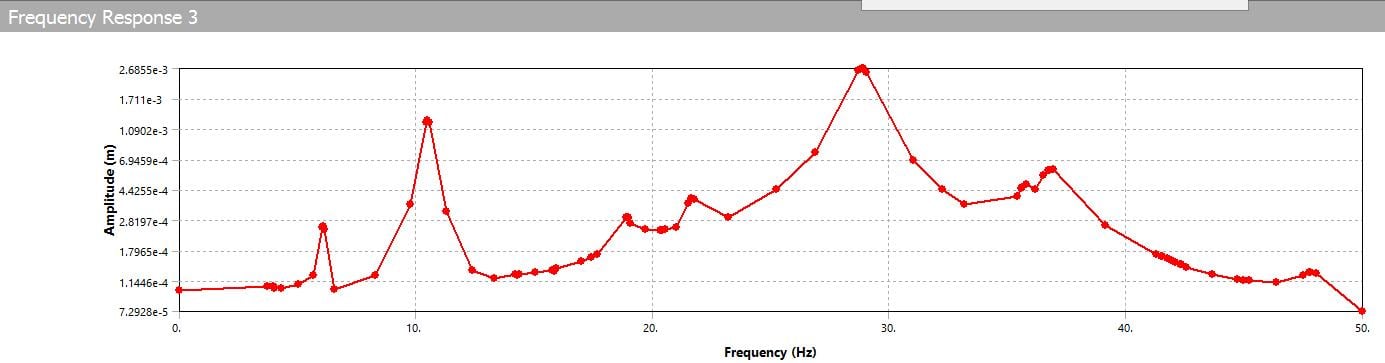Screen dimensions: 1385x363
Task: Click the Frequency (Hz) axis title
Action: tap(770, 352)
